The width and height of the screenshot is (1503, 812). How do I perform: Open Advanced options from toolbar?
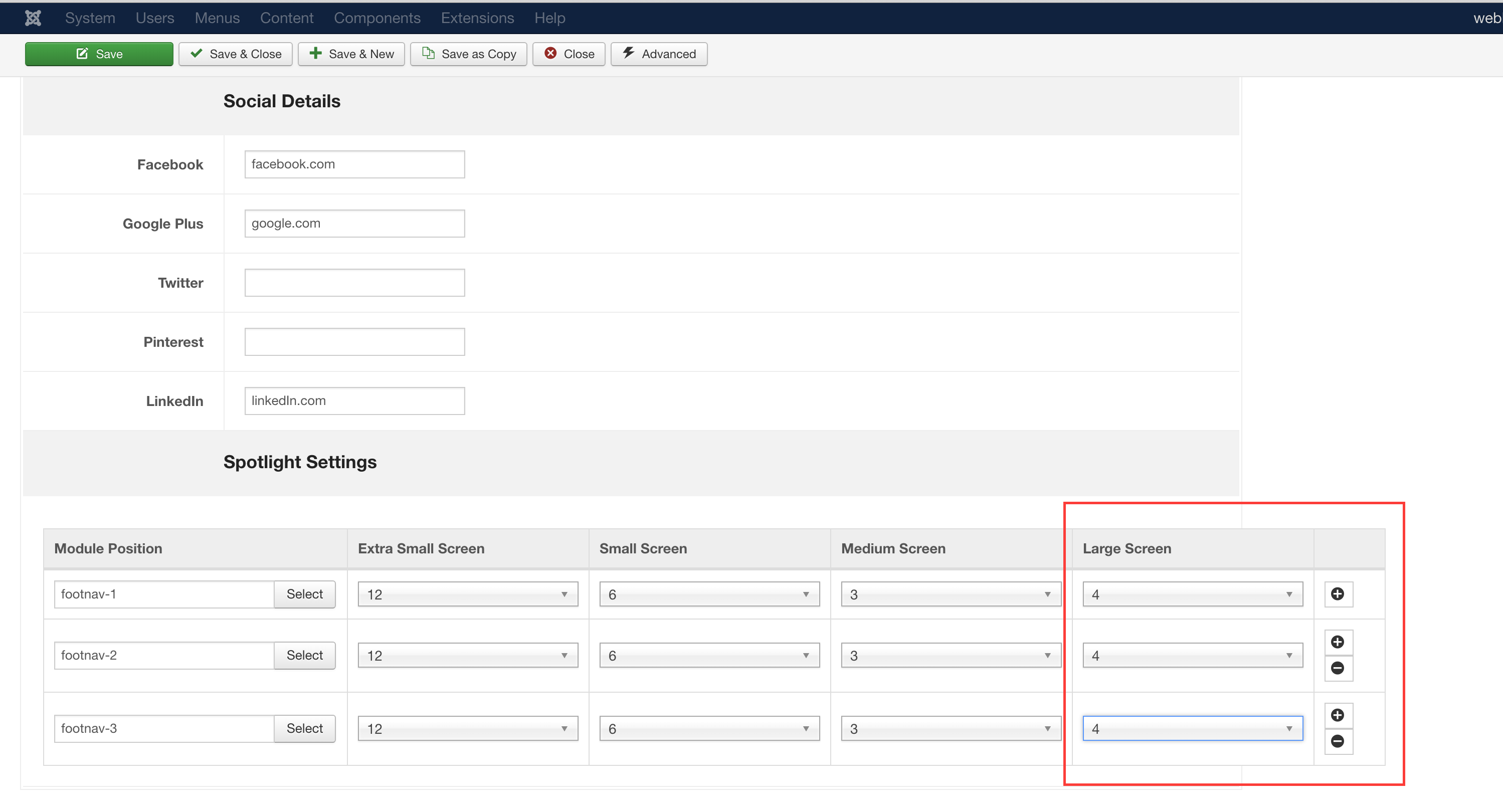coord(659,54)
